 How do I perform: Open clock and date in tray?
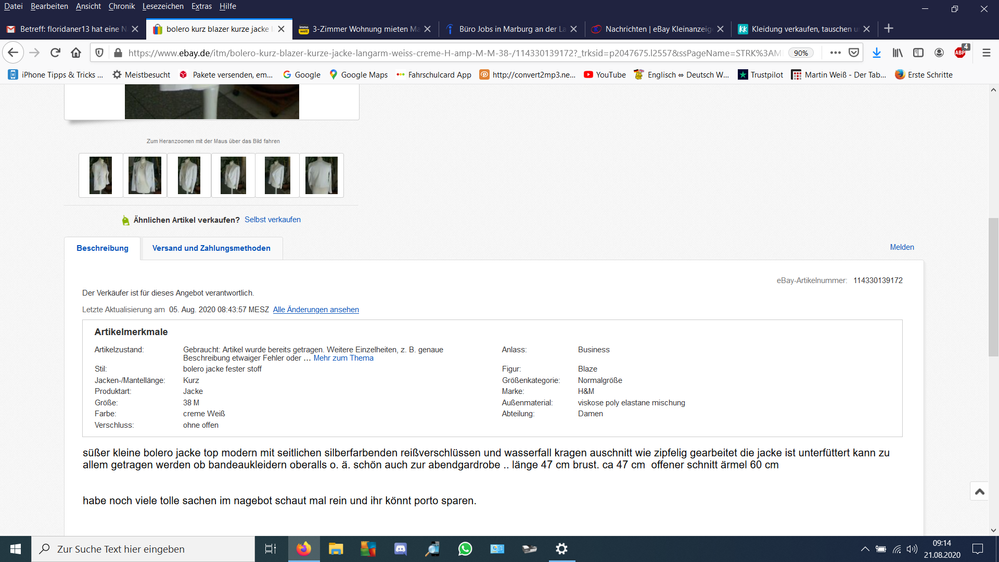pos(942,549)
